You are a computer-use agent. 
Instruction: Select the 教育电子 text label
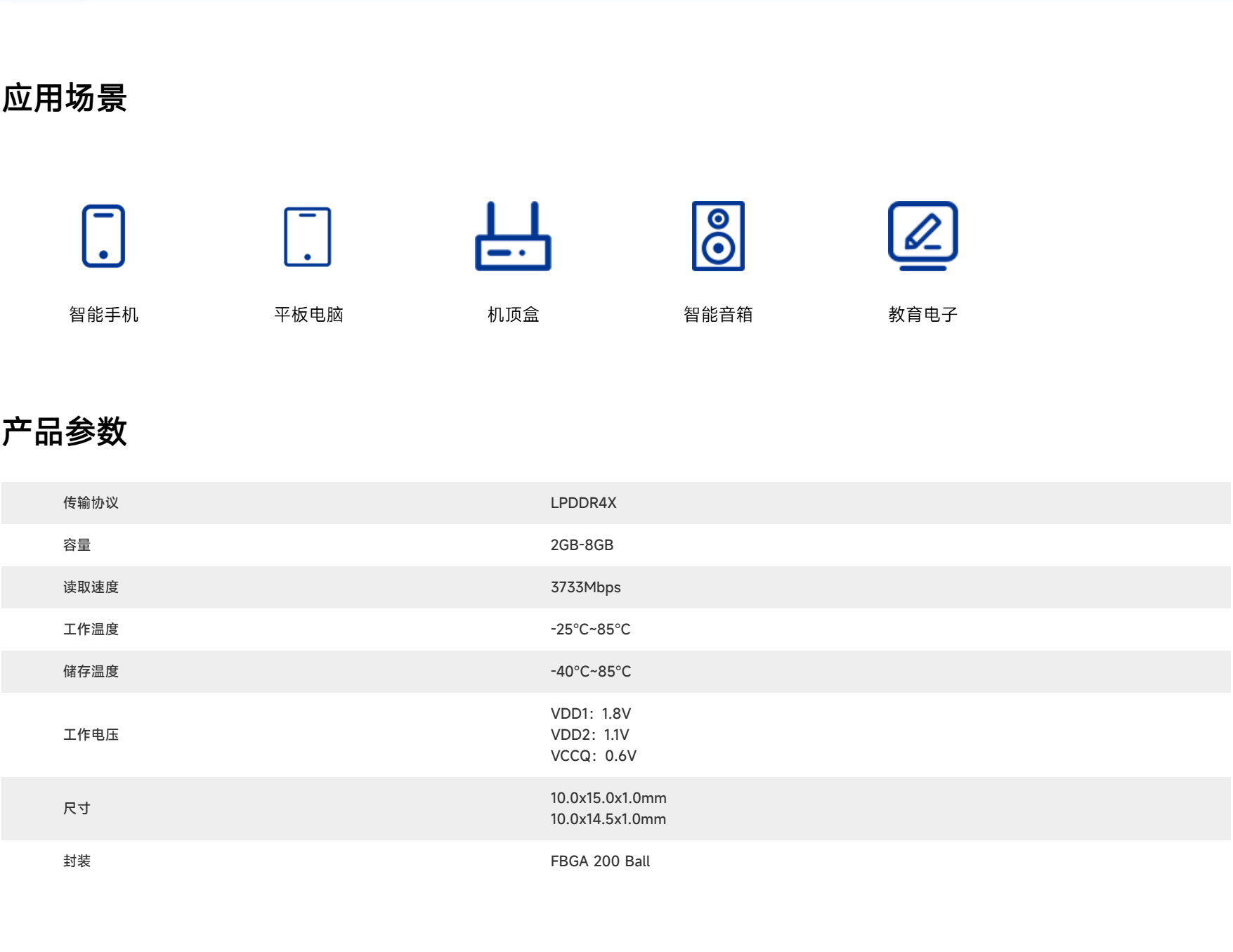tap(922, 314)
